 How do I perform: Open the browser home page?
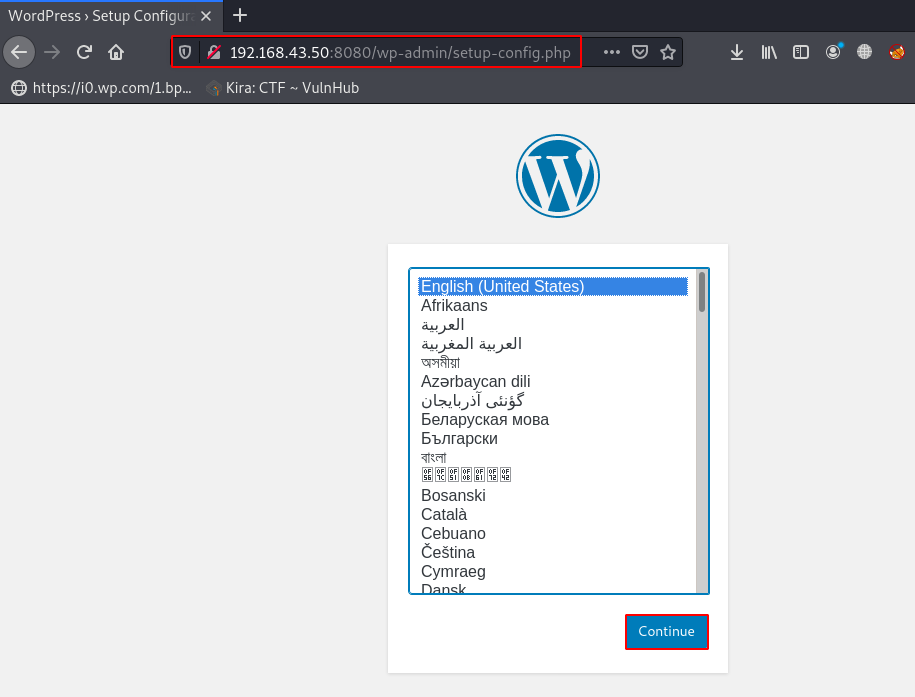tap(116, 53)
